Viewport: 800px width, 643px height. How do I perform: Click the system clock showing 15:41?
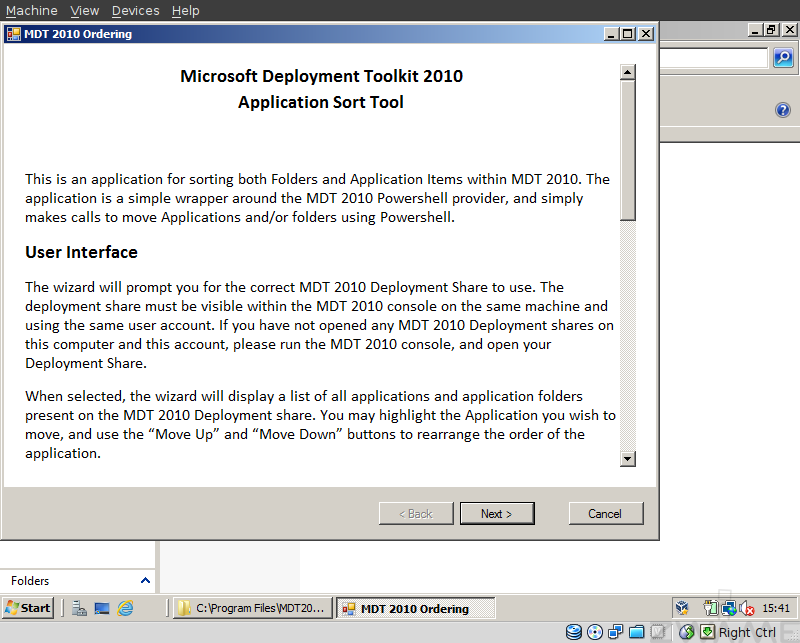click(x=776, y=608)
